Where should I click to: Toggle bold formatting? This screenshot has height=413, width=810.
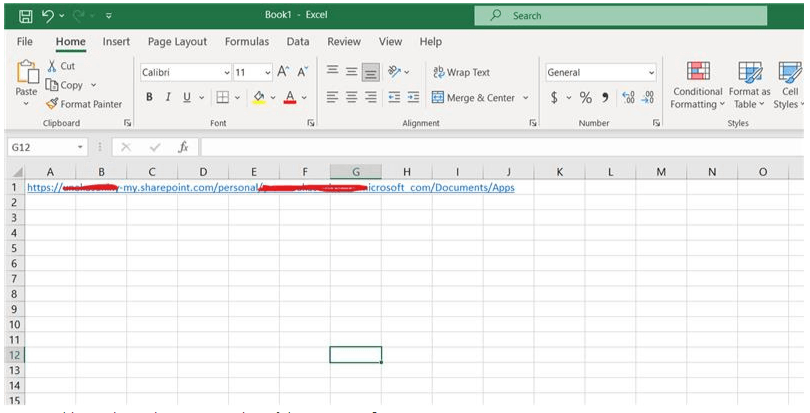point(149,97)
